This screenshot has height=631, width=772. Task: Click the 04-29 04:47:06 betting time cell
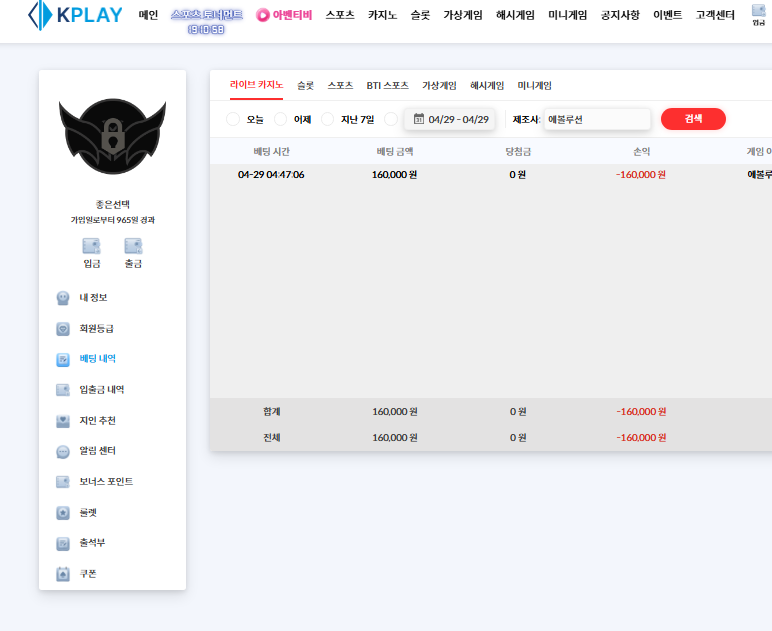click(271, 175)
